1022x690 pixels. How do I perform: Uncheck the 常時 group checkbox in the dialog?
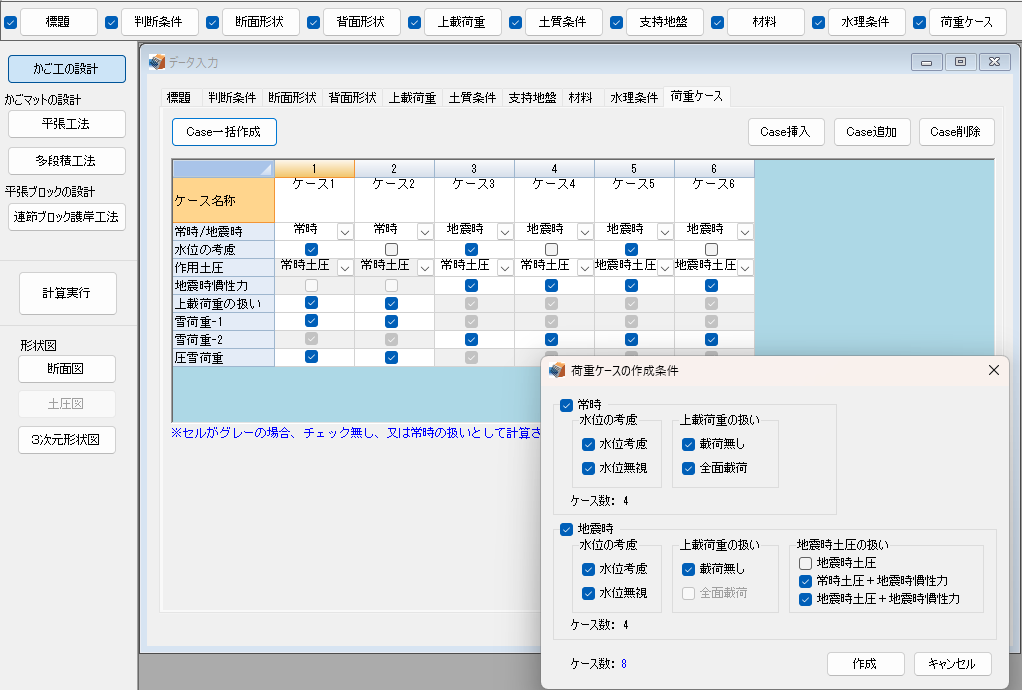[x=566, y=405]
